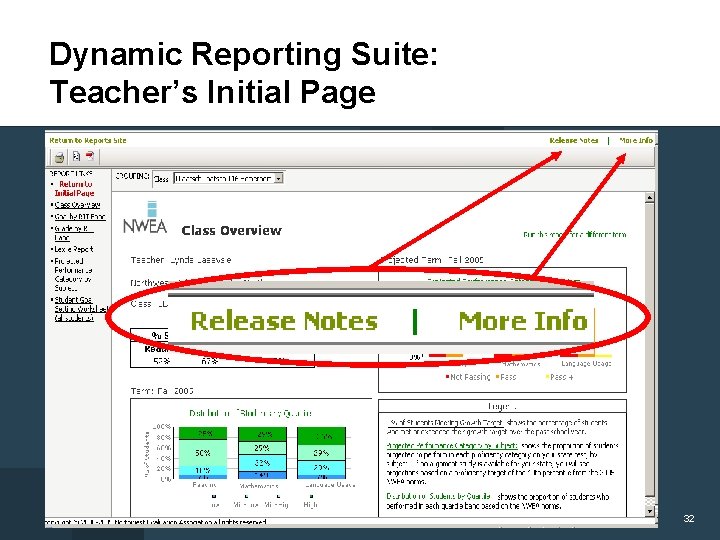
Task: Click Return to Initial Page in sidebar
Action: tap(75, 188)
